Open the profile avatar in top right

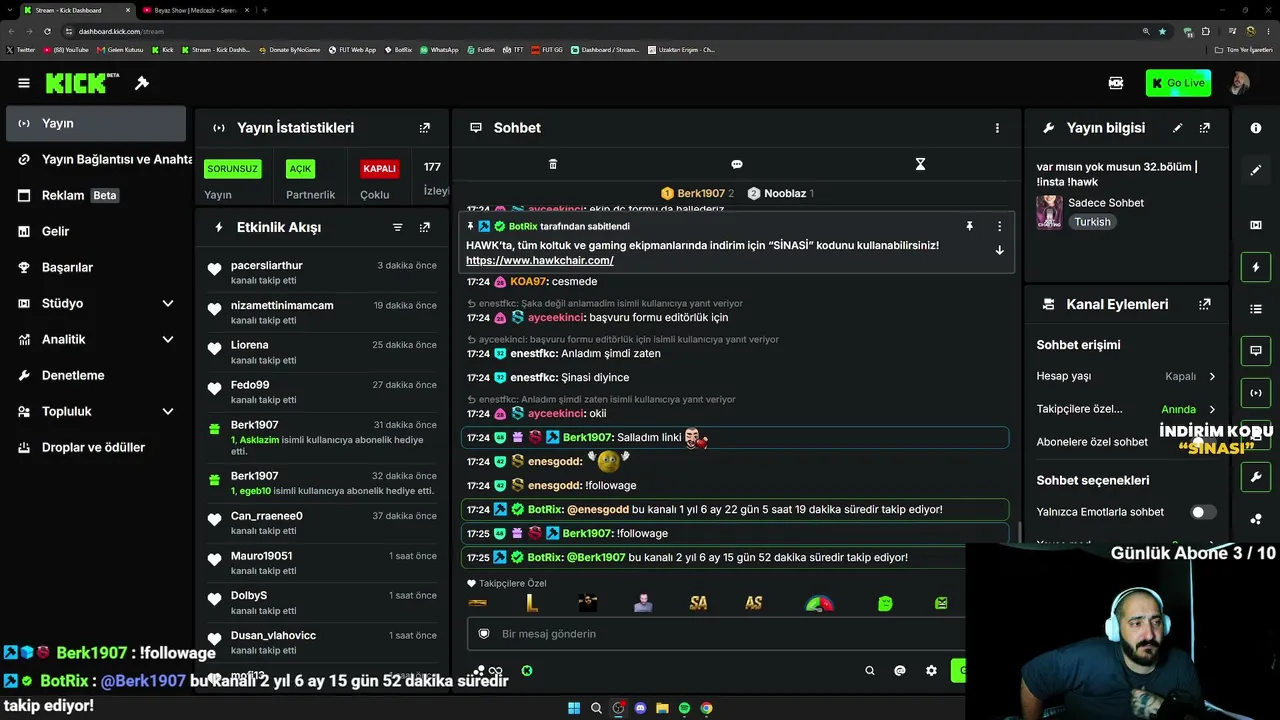pyautogui.click(x=1239, y=83)
